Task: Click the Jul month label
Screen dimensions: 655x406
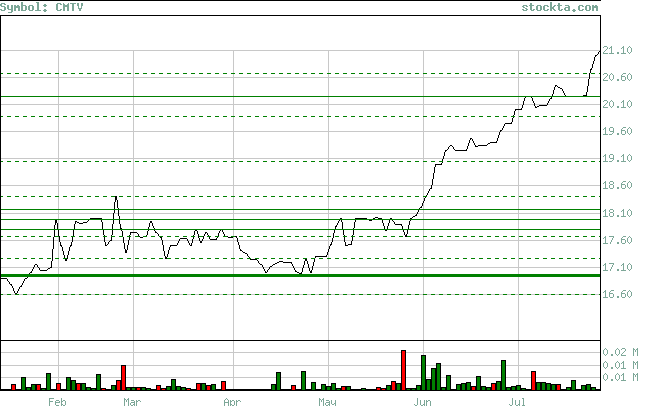Action: (x=517, y=402)
